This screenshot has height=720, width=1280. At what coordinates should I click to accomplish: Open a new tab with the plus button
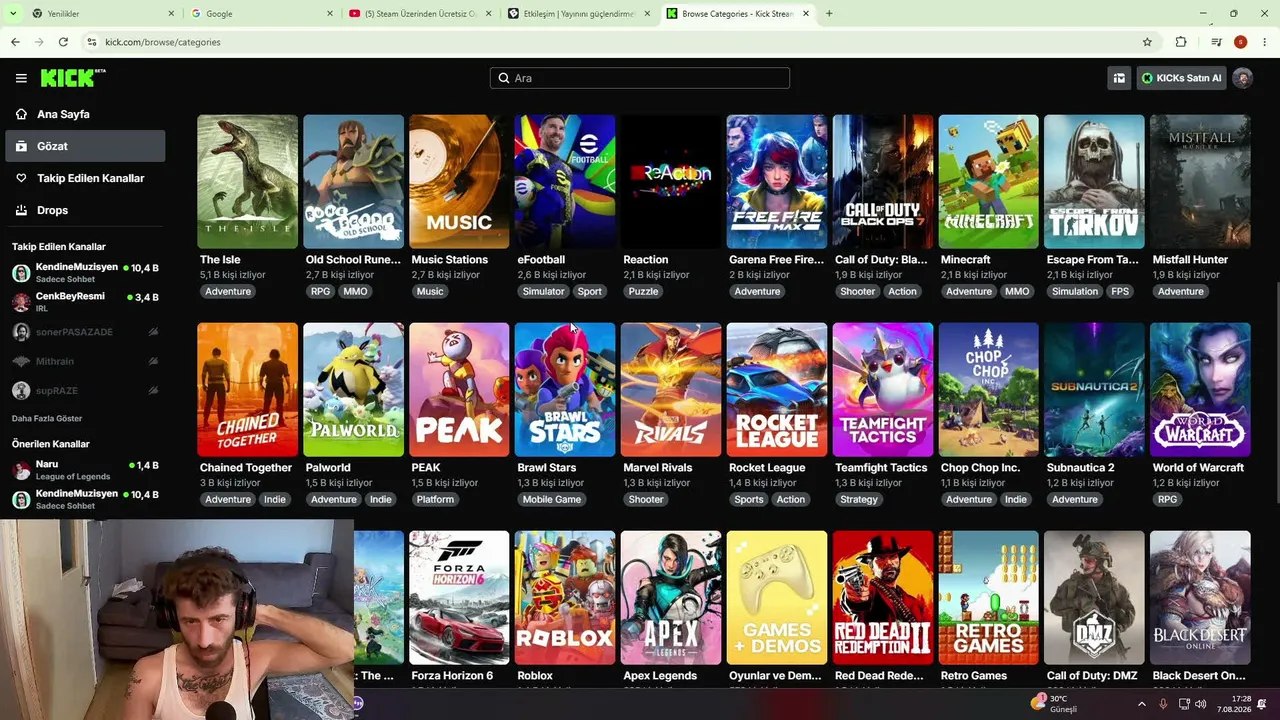pos(829,14)
